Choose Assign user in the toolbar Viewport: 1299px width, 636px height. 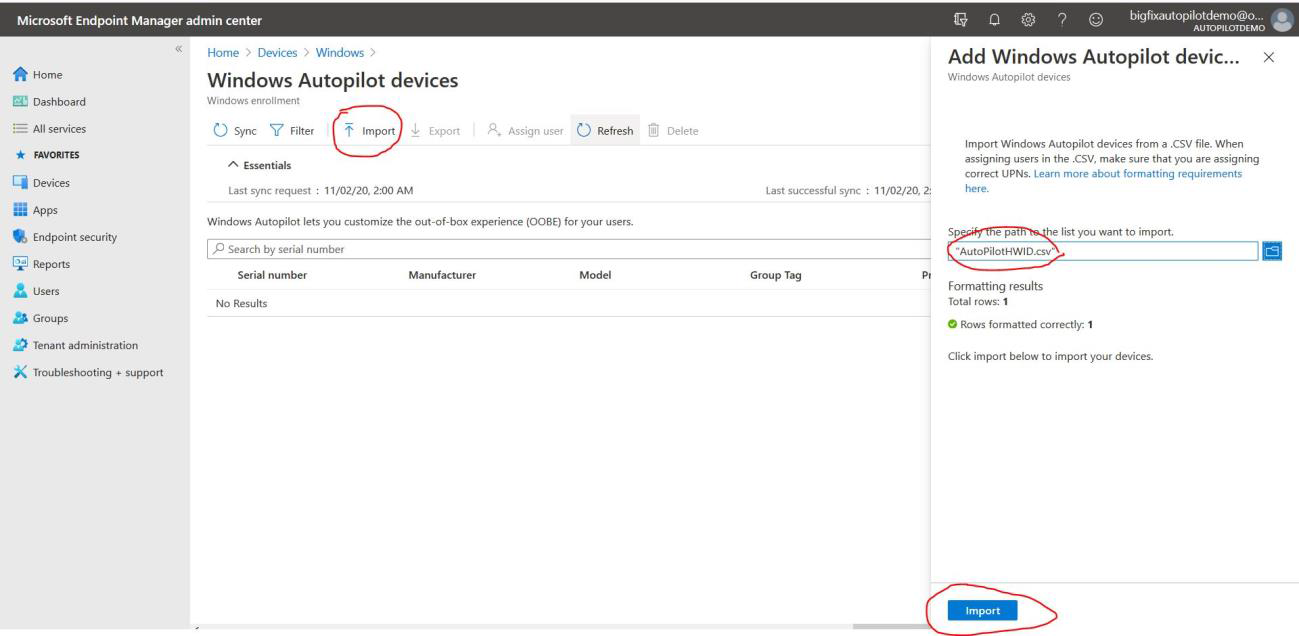coord(526,131)
